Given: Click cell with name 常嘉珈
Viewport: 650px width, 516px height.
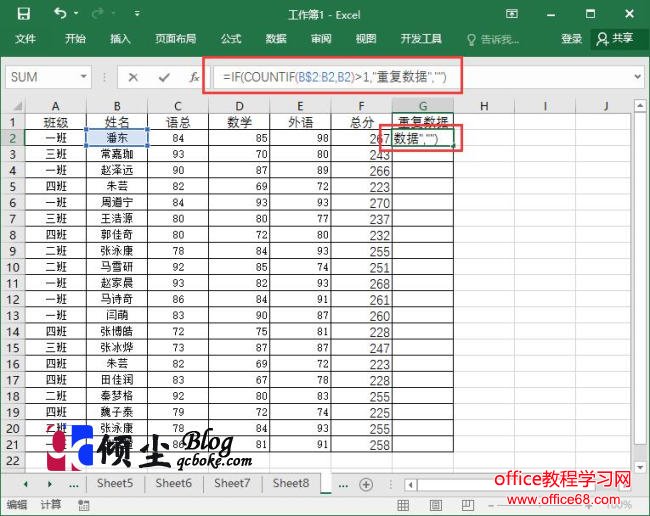Looking at the screenshot, I should click(x=117, y=154).
